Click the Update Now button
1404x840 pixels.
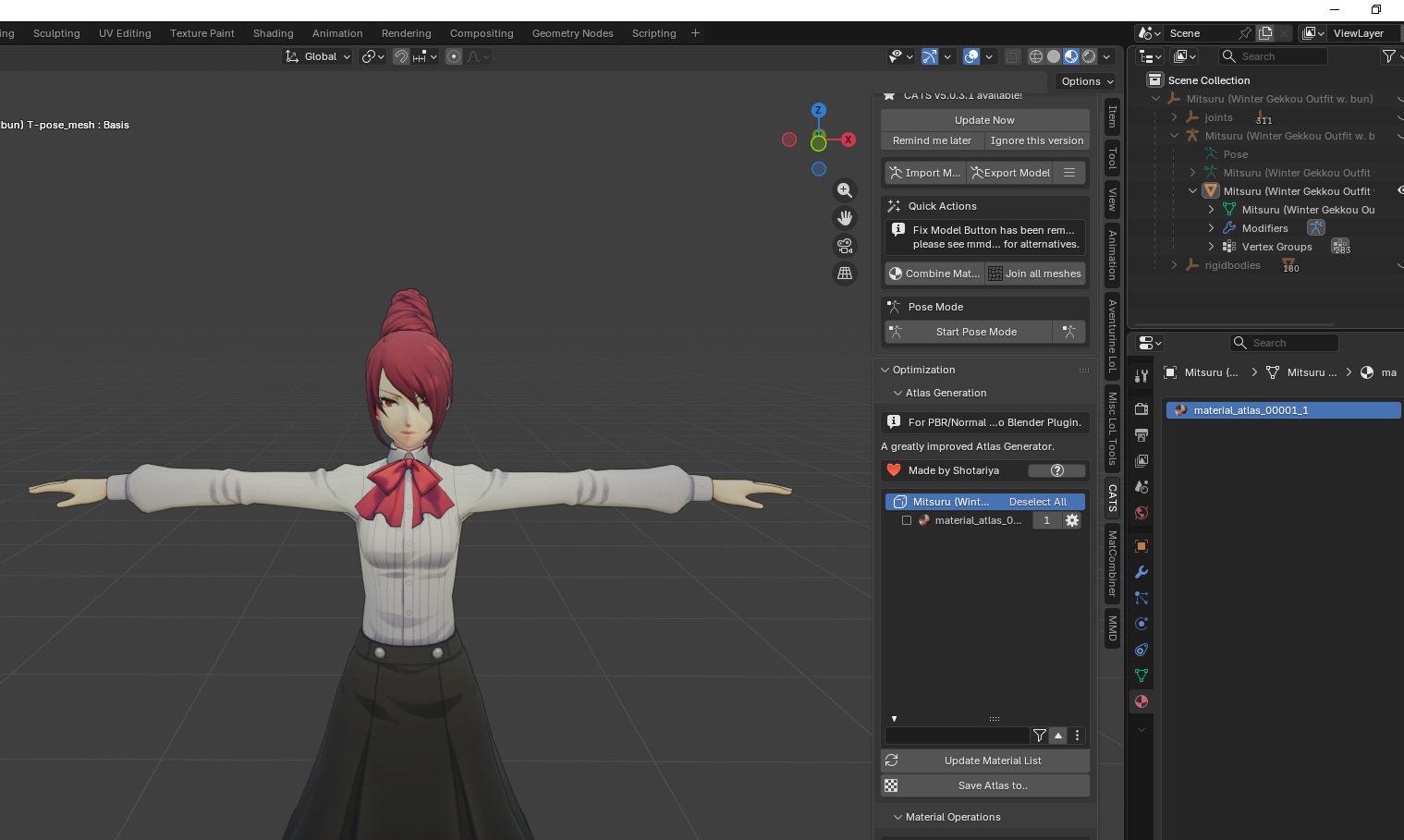click(984, 120)
